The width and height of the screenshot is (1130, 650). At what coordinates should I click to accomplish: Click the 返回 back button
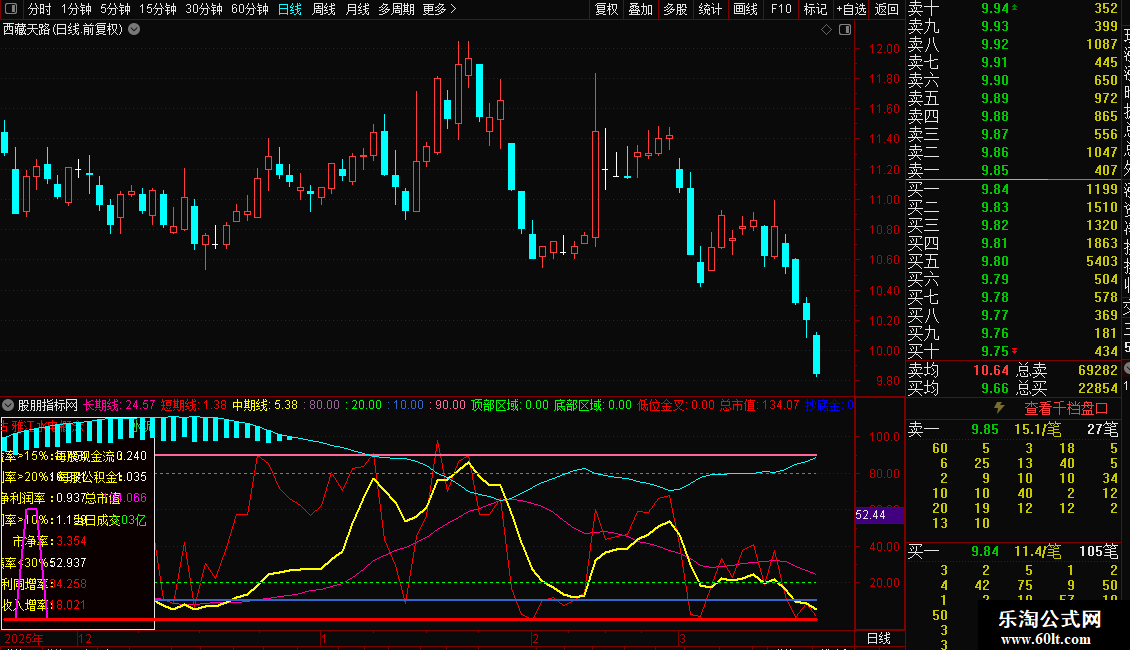pos(886,9)
